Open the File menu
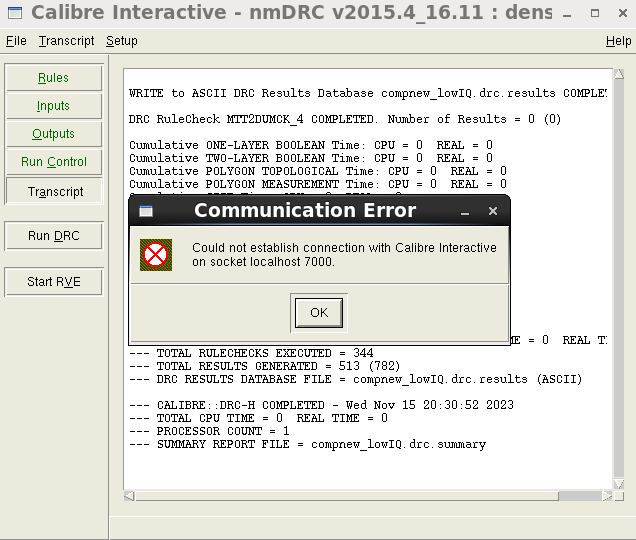Screen dimensions: 636x540 16,41
